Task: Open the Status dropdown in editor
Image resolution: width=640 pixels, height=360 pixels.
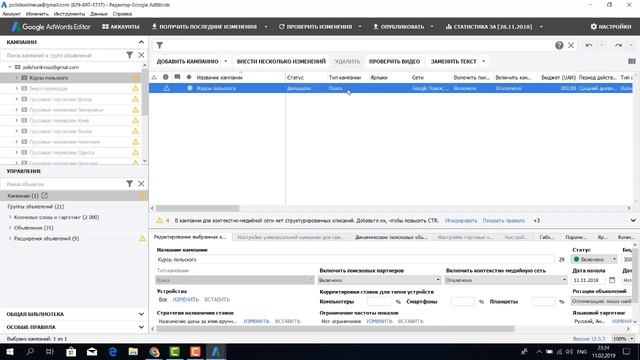Action: click(595, 259)
